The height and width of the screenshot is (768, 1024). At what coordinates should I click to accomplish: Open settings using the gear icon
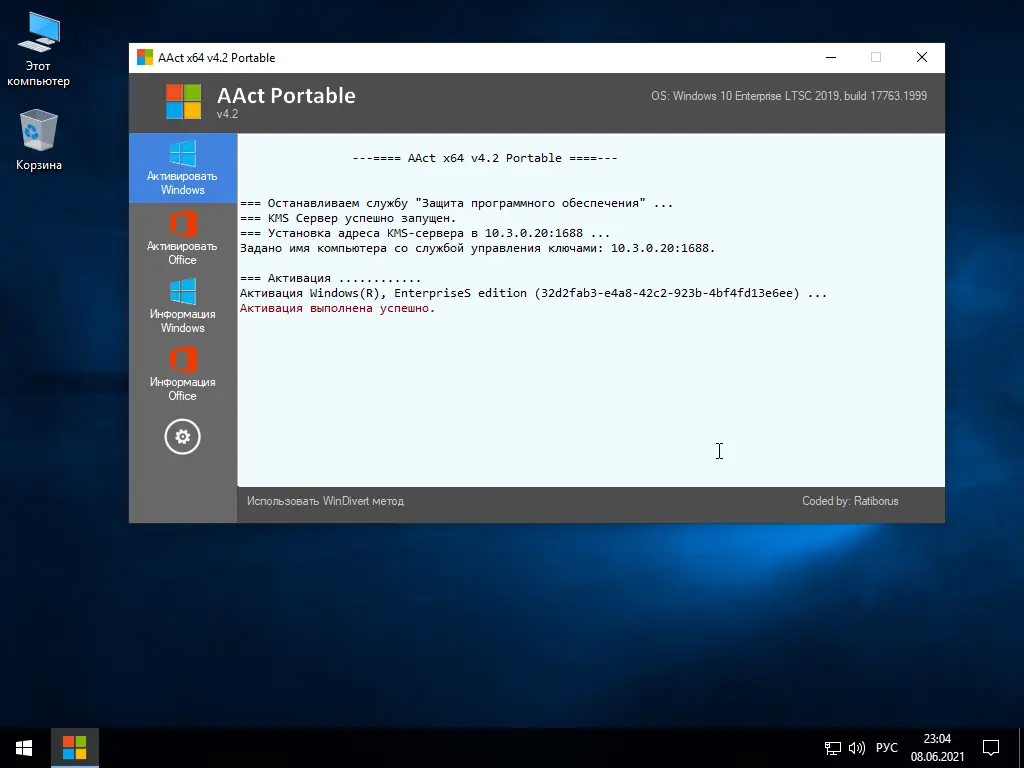tap(182, 437)
